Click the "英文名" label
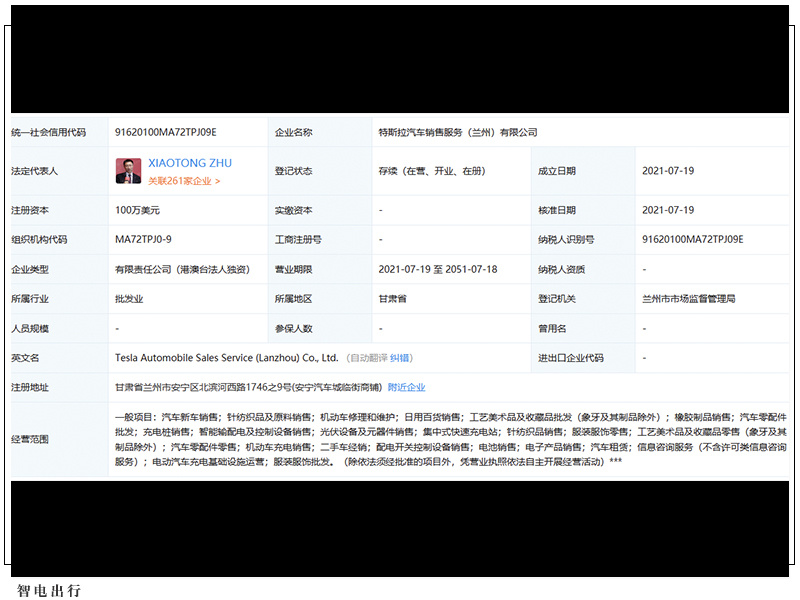The width and height of the screenshot is (800, 600). [x=26, y=358]
